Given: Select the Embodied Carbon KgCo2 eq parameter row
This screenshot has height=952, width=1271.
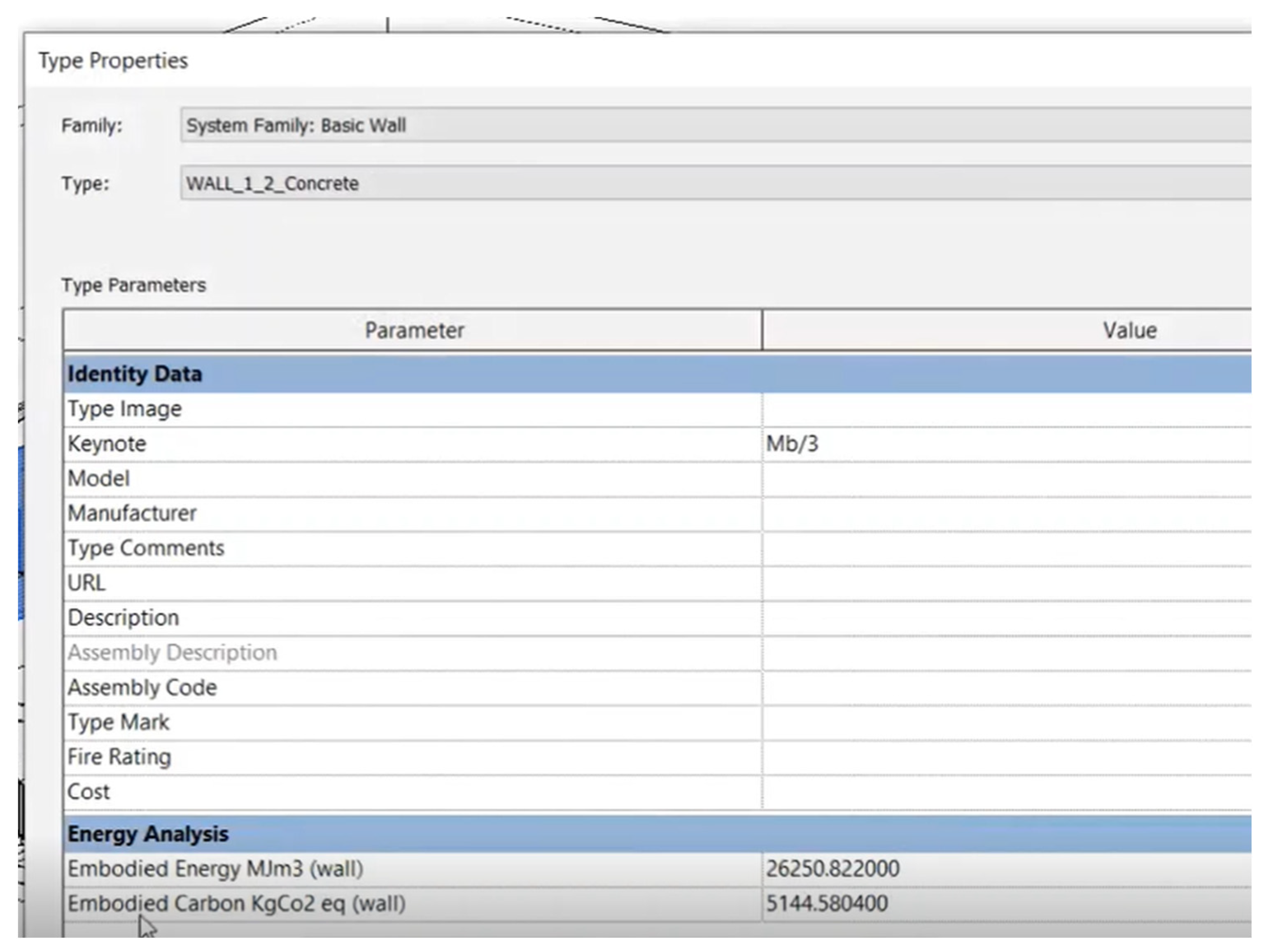Looking at the screenshot, I should pyautogui.click(x=237, y=904).
